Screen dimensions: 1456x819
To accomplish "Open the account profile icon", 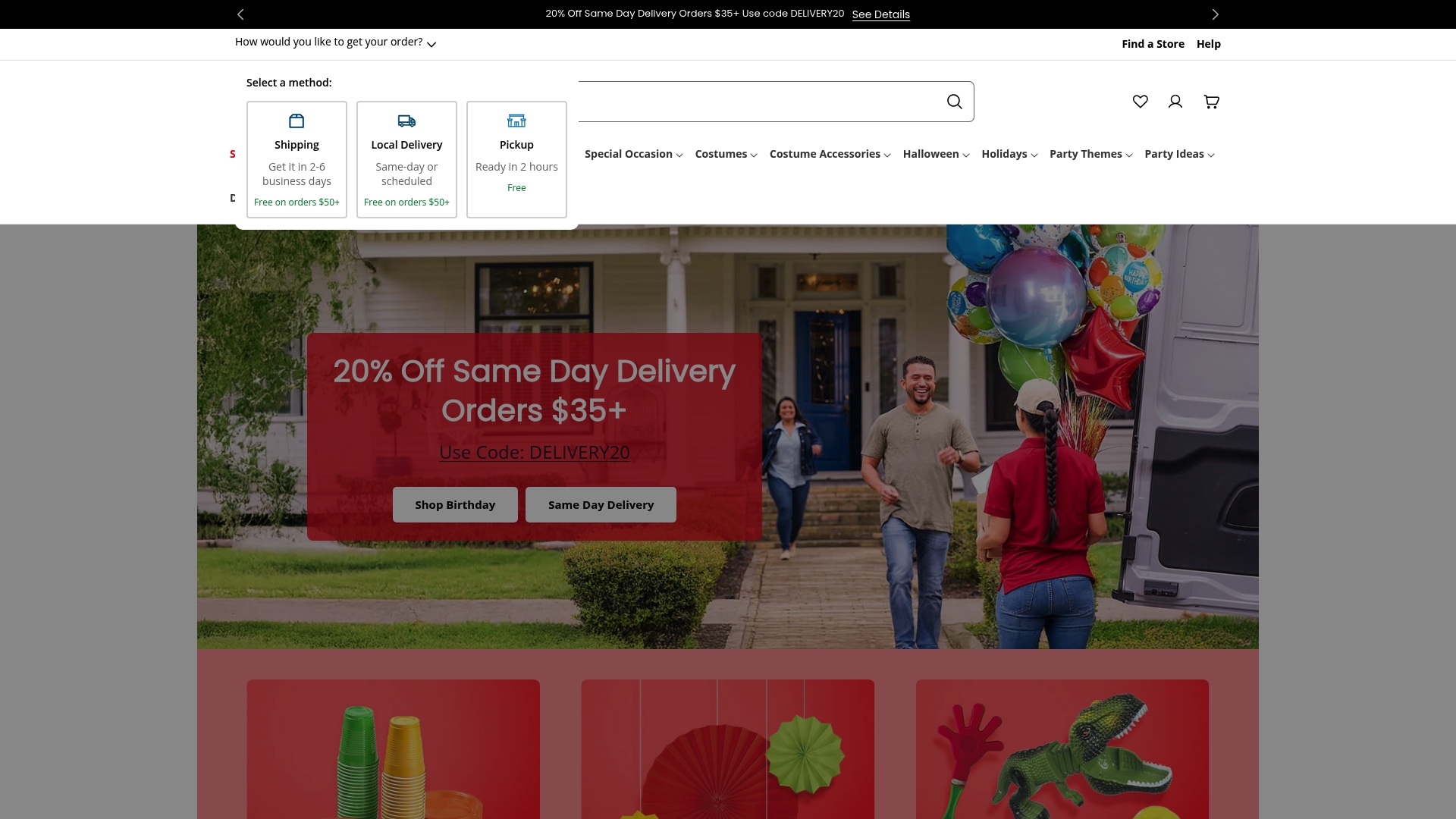I will tap(1175, 102).
